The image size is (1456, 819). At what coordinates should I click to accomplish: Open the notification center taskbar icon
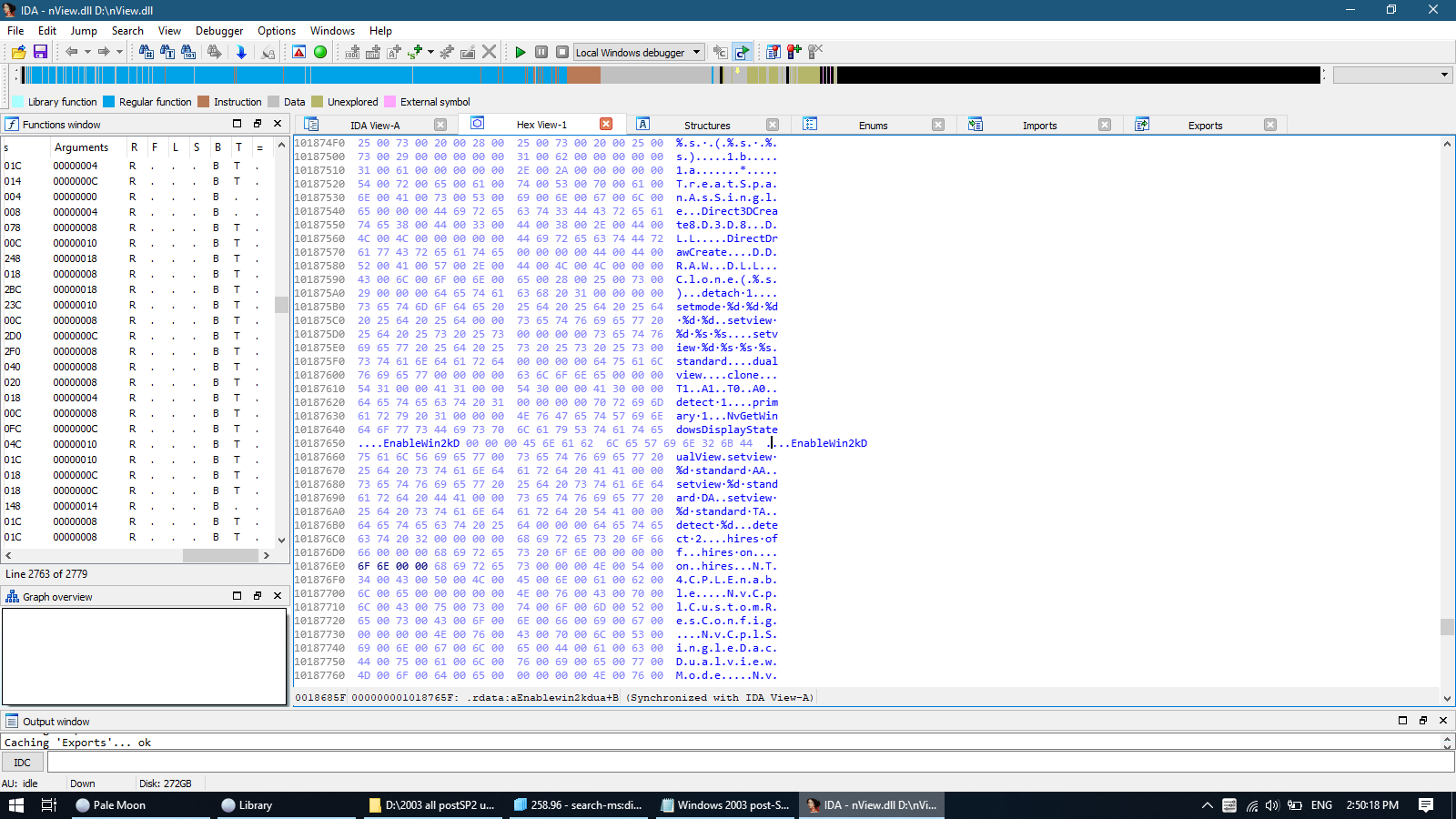pos(1426,805)
